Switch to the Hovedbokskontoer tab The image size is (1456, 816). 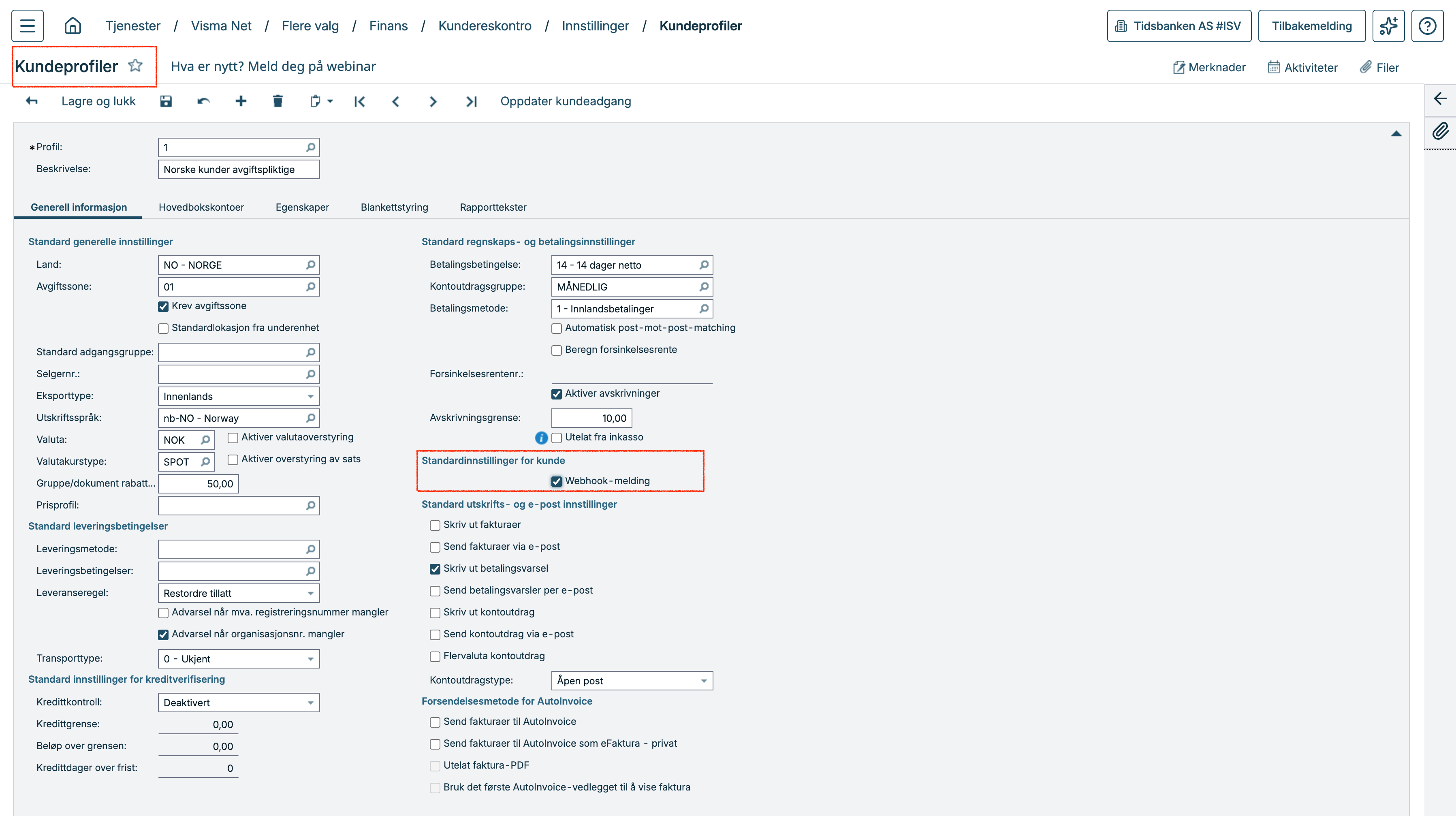point(201,207)
